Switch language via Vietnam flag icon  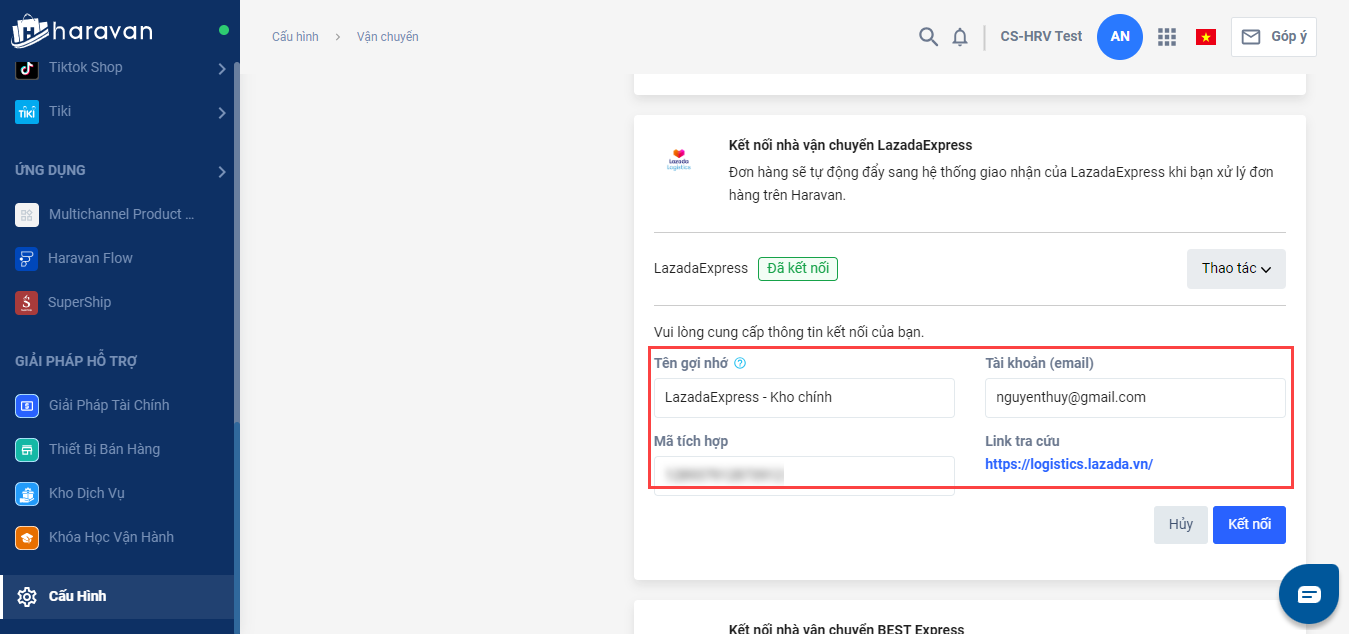point(1206,37)
